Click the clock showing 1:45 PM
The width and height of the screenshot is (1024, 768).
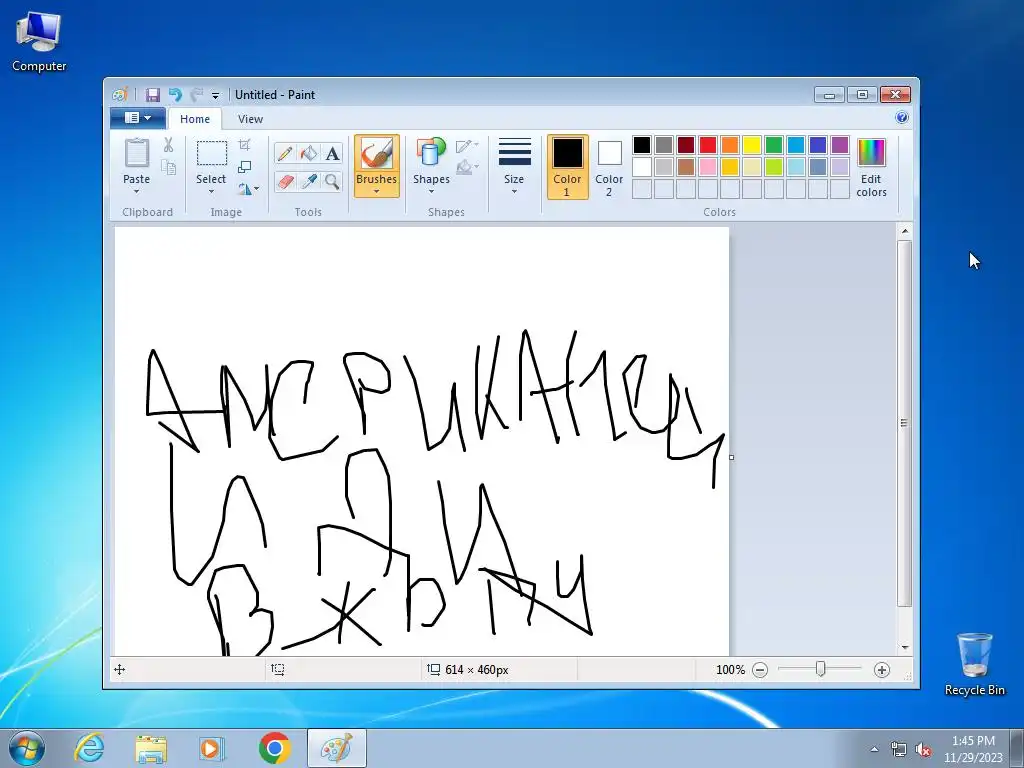click(x=973, y=741)
